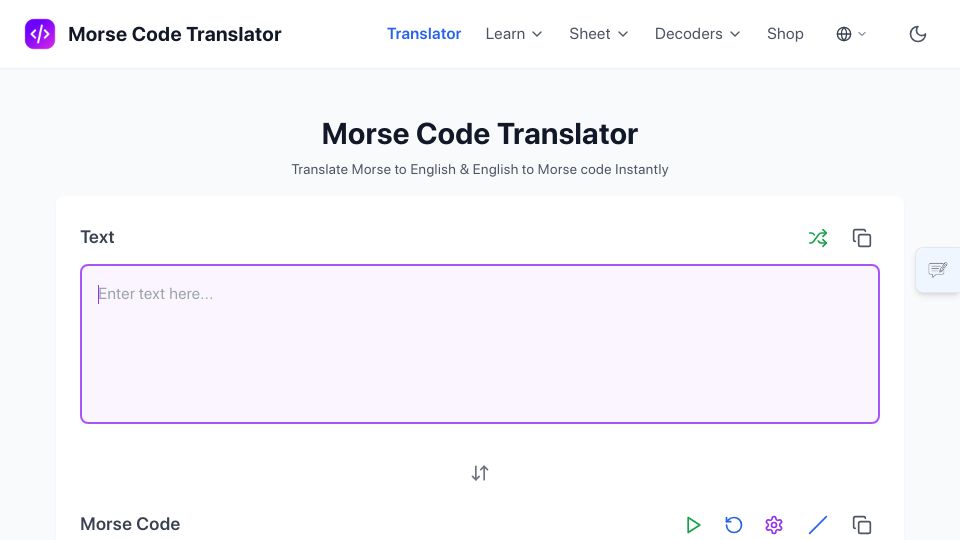Screen dimensions: 960x540
Task: Open the Shop page
Action: click(785, 34)
